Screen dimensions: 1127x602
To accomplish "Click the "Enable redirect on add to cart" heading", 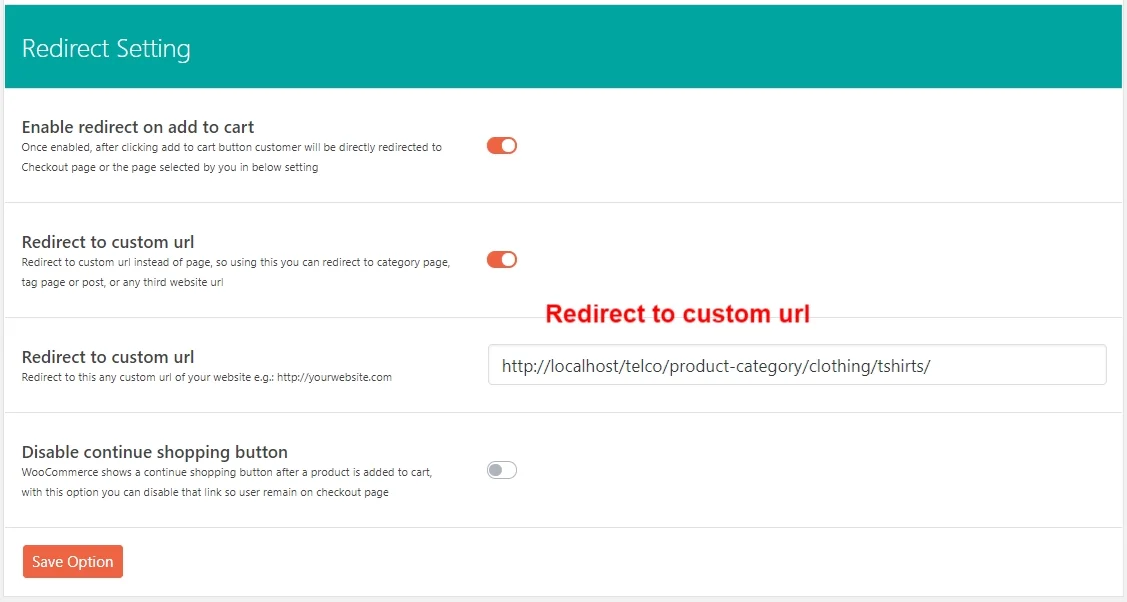I will click(137, 127).
